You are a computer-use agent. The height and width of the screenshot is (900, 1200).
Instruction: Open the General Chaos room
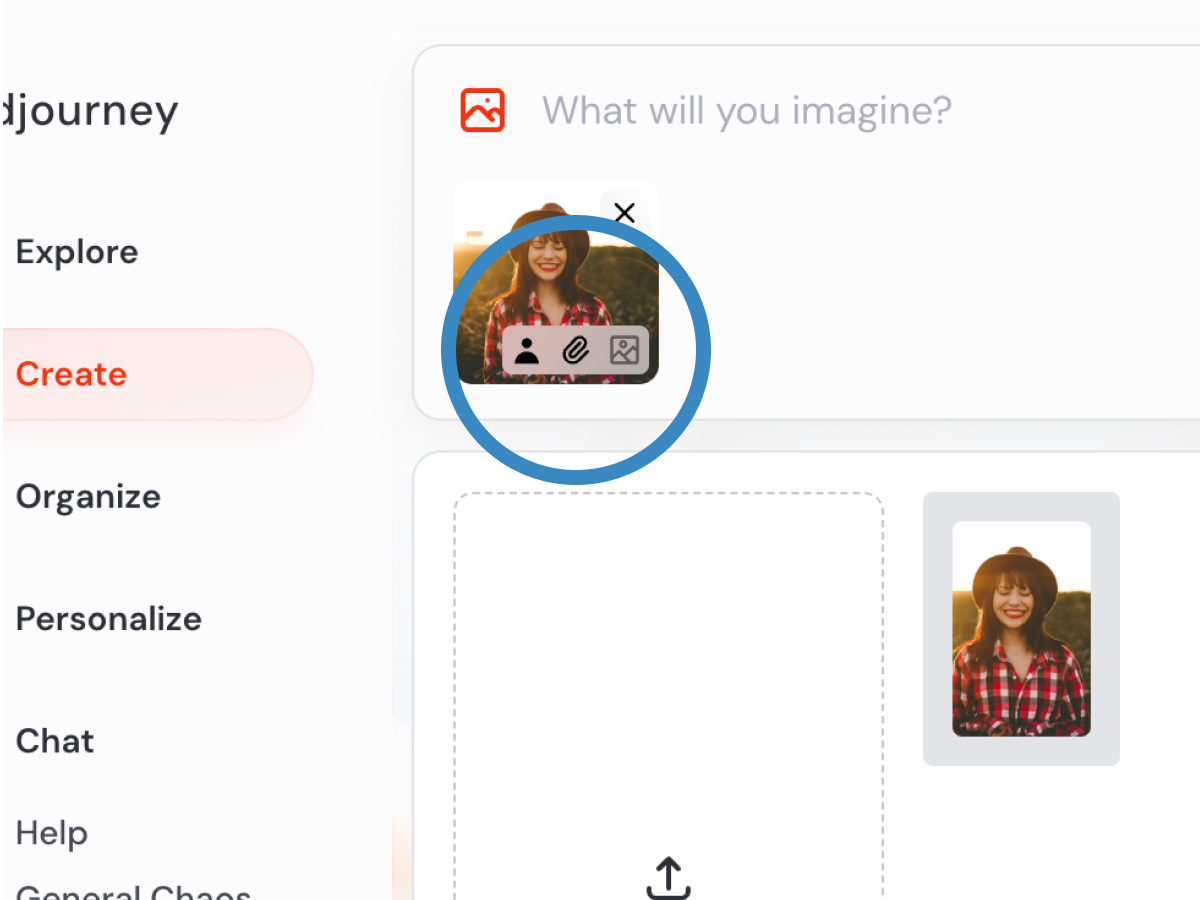(134, 890)
